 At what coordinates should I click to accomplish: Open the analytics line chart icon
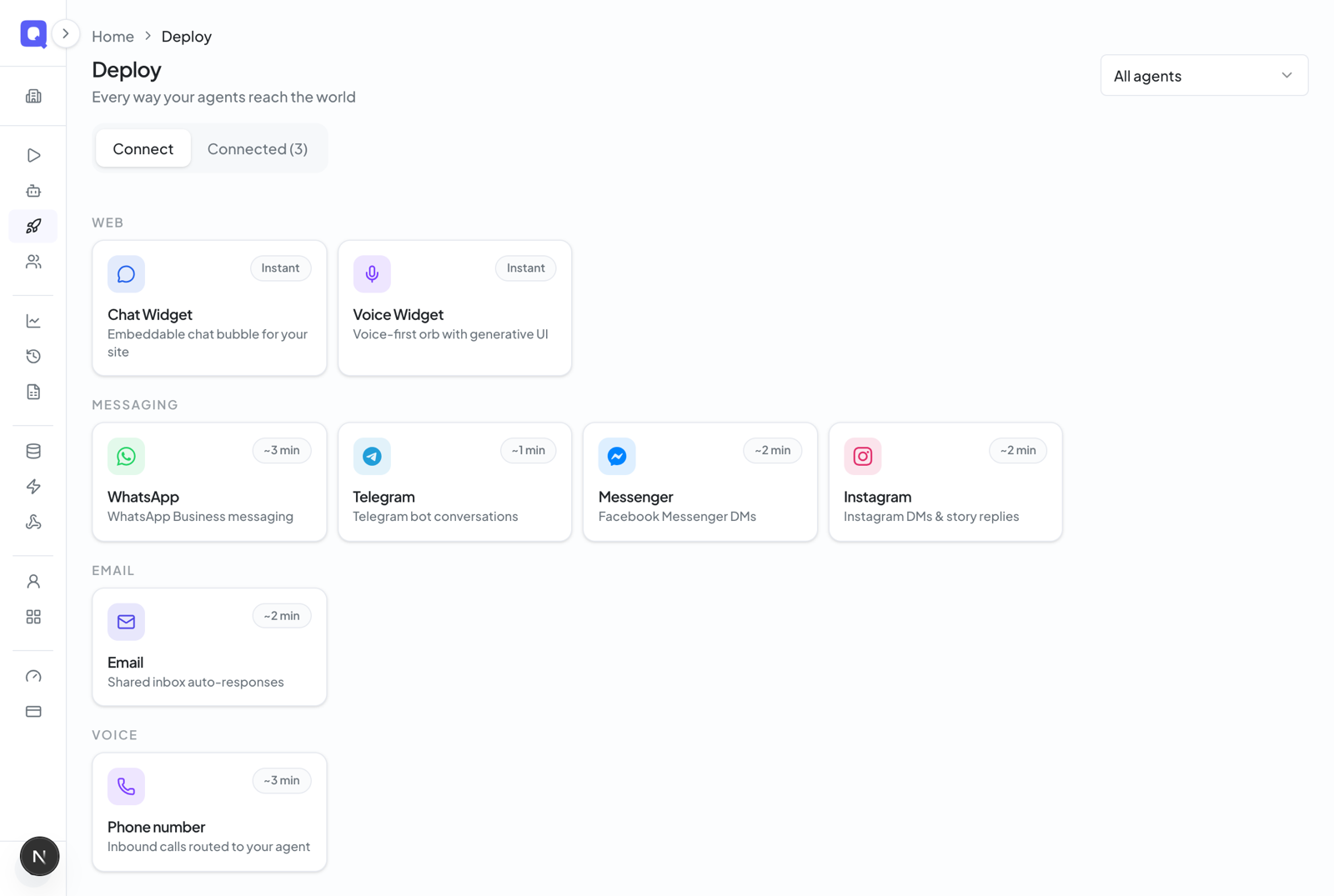click(33, 321)
